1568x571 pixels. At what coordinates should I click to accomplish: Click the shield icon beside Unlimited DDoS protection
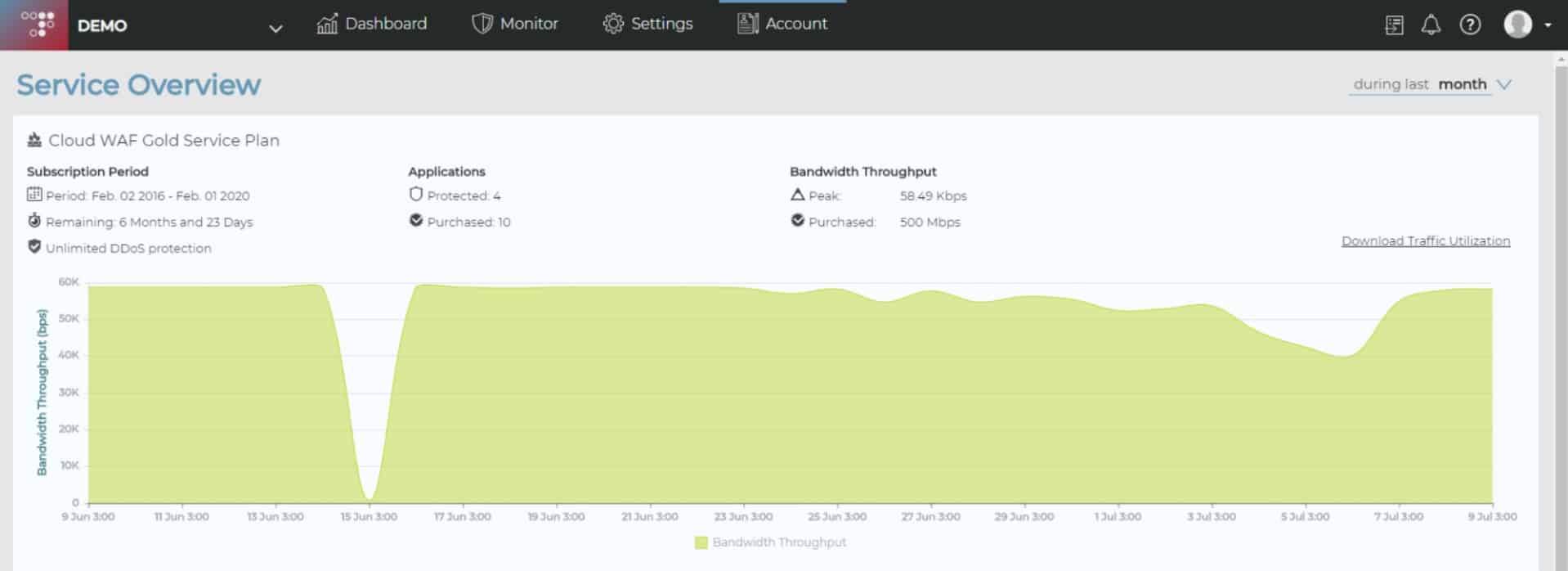pos(34,247)
